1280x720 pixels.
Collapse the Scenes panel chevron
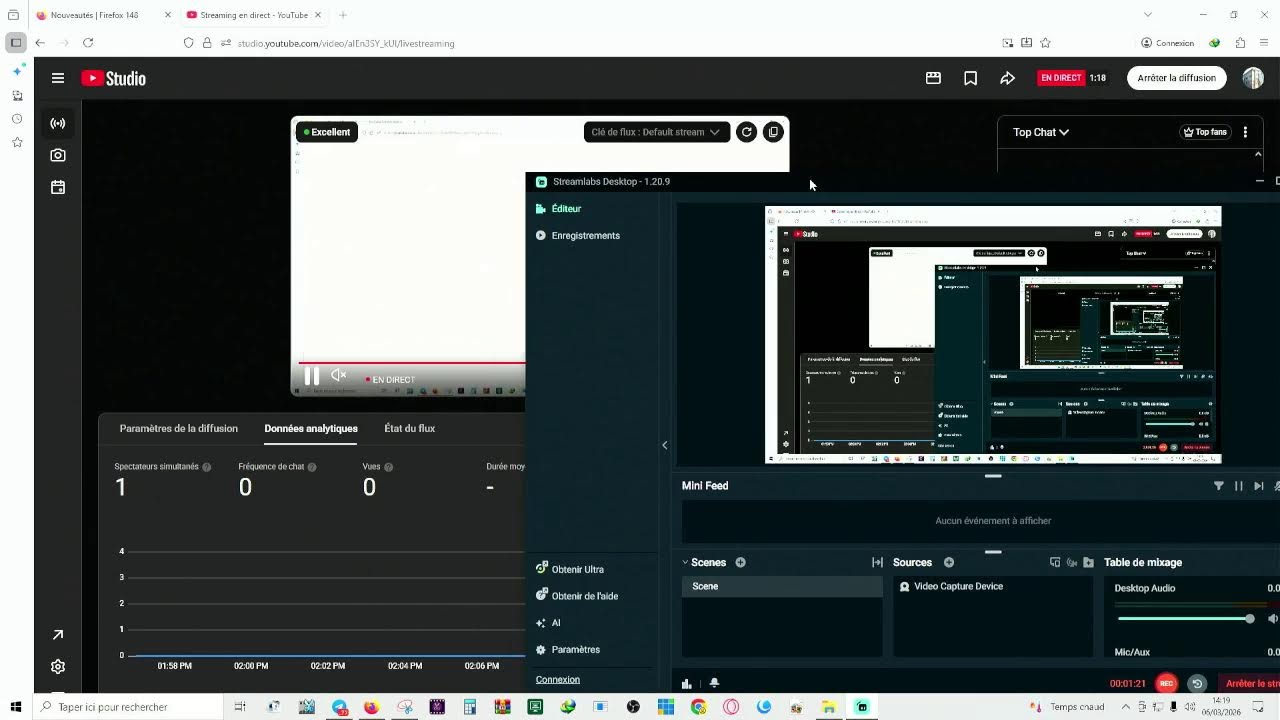point(686,562)
